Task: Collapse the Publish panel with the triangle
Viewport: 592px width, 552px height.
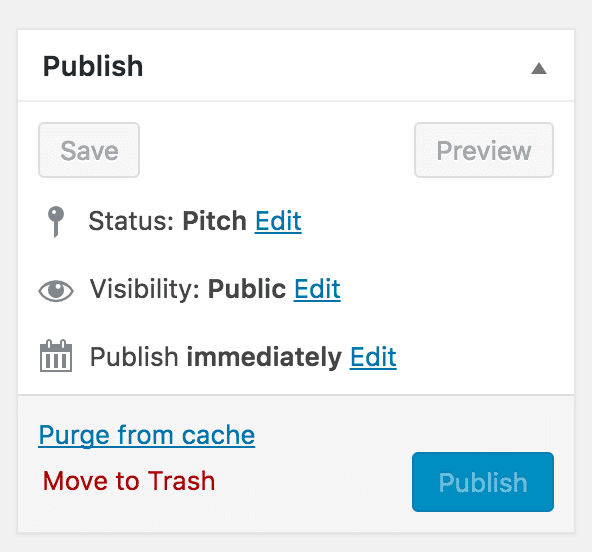Action: tap(539, 69)
